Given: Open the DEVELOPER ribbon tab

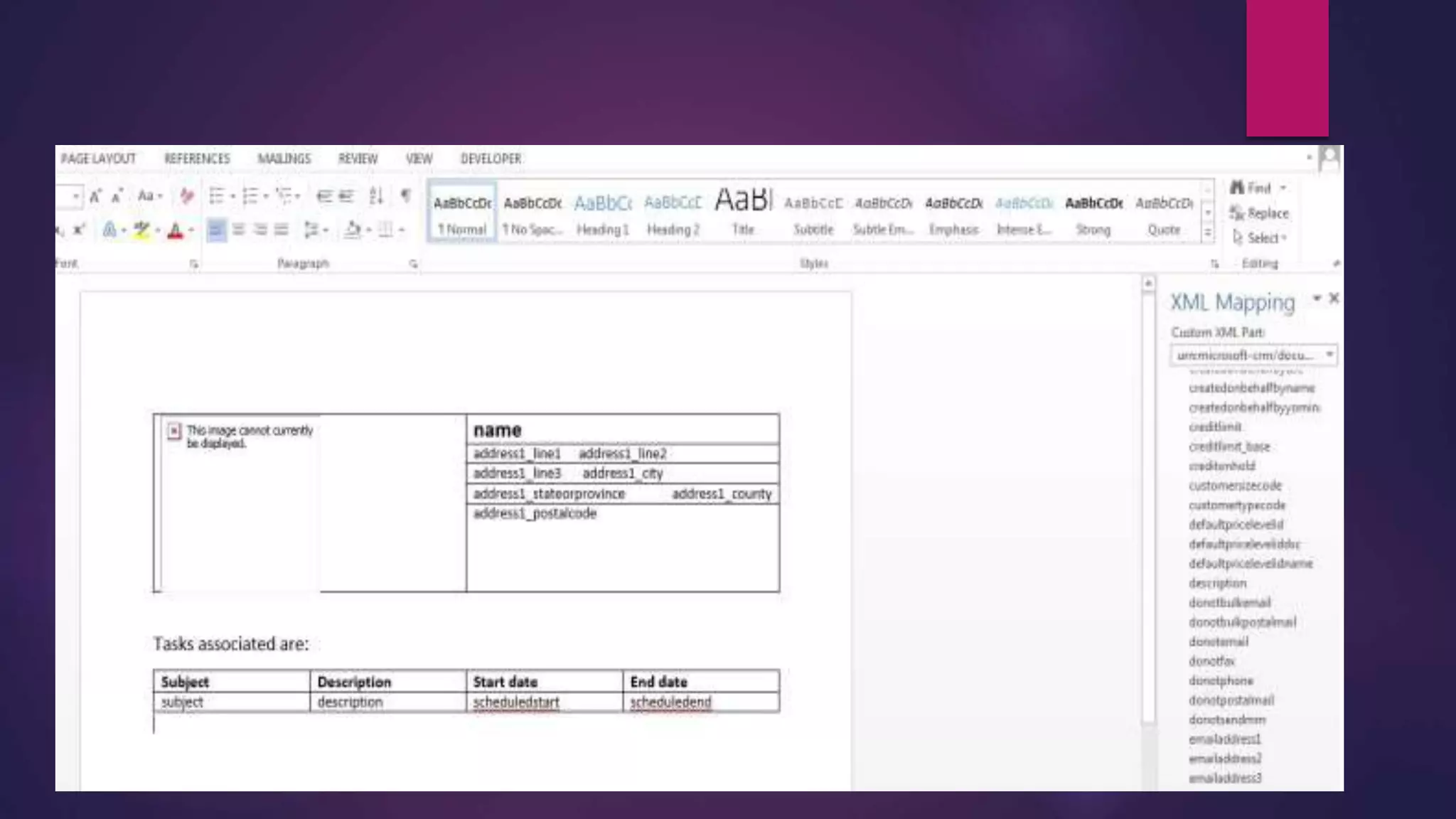Looking at the screenshot, I should point(491,159).
